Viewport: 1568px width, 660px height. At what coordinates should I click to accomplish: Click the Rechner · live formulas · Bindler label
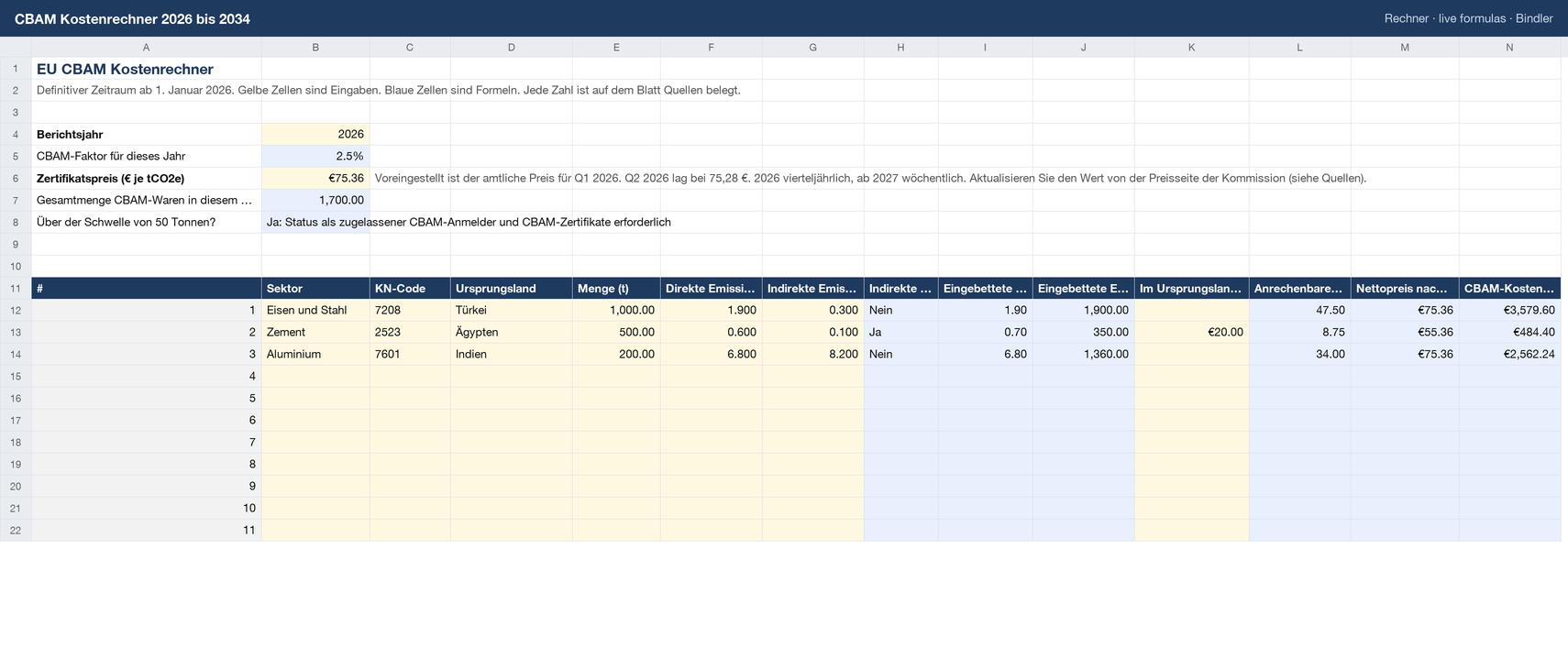[x=1468, y=18]
